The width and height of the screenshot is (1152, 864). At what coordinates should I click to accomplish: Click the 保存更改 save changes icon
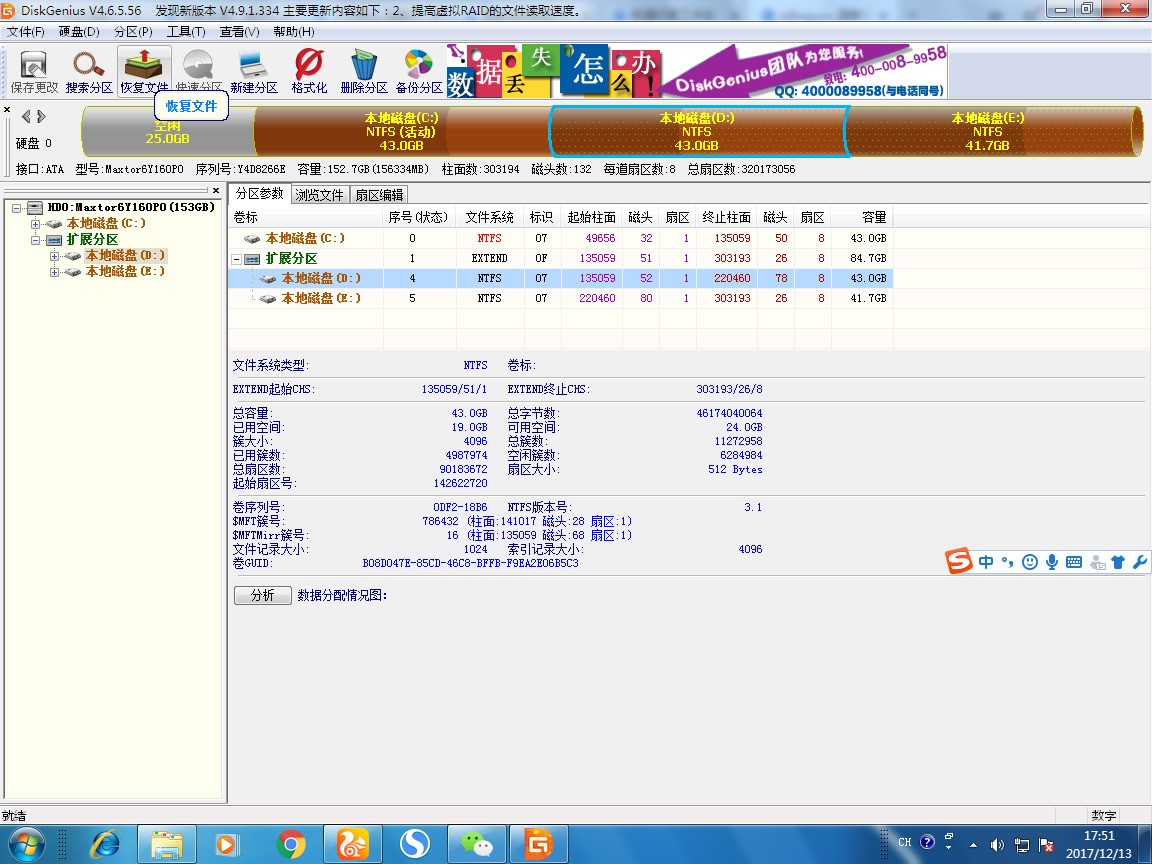[x=34, y=72]
